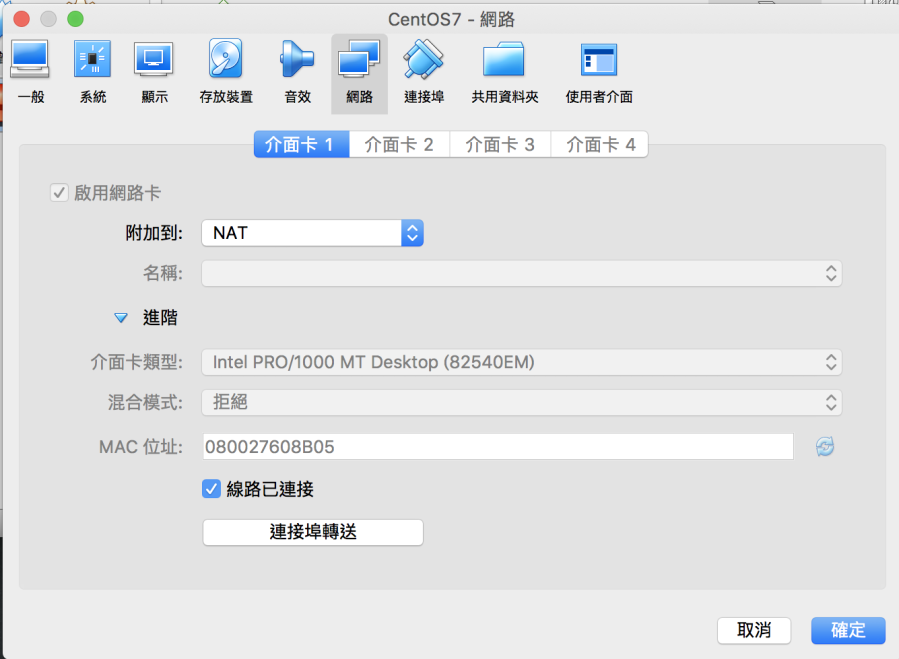Switch to the 介面卡 4 tab
The image size is (899, 659).
(600, 145)
